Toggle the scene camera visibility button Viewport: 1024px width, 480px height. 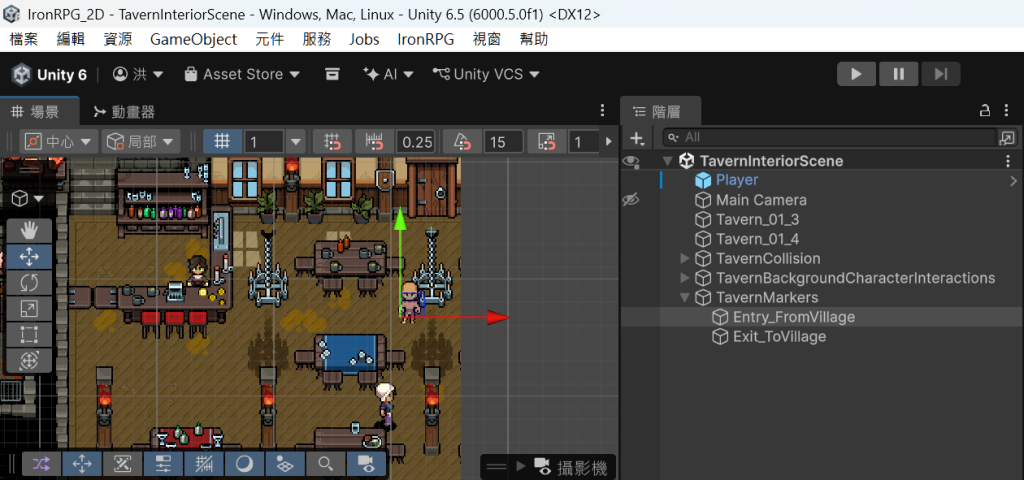click(366, 464)
